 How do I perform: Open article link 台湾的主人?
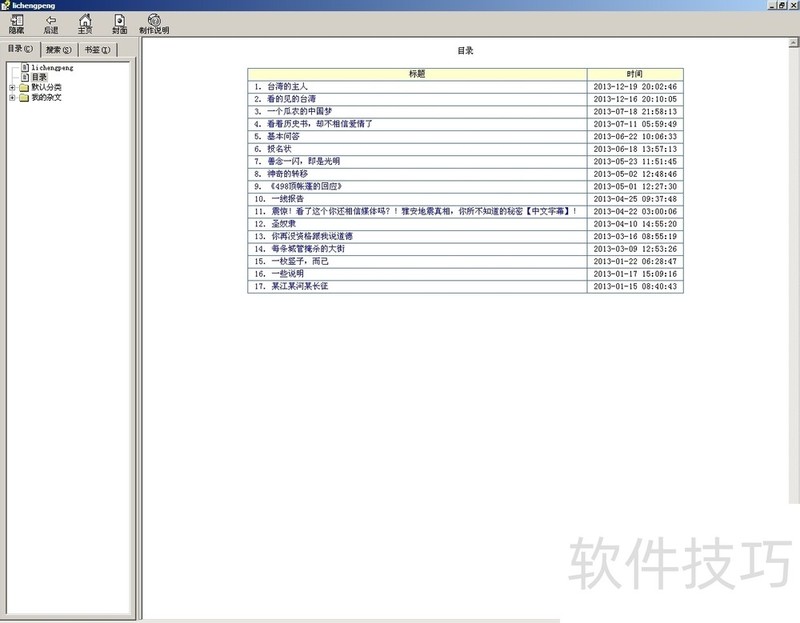[287, 87]
